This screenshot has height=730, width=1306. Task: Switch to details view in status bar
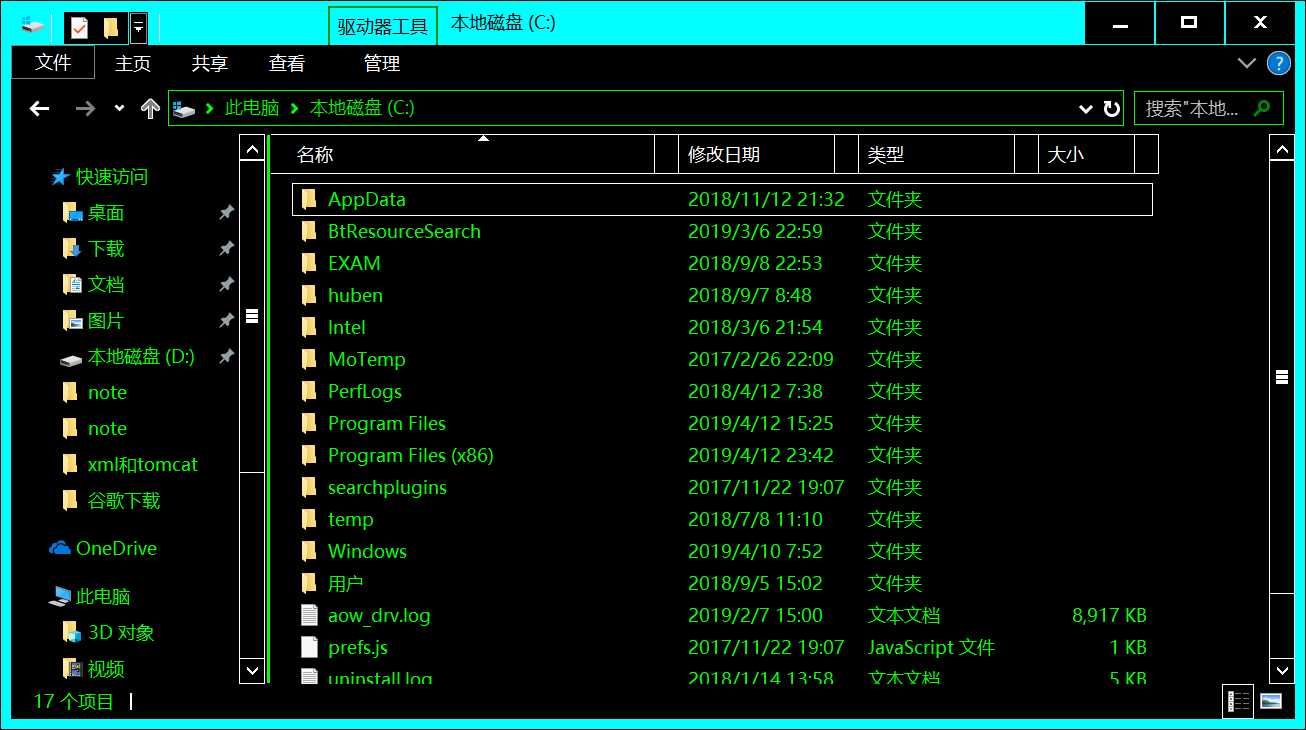(1238, 701)
